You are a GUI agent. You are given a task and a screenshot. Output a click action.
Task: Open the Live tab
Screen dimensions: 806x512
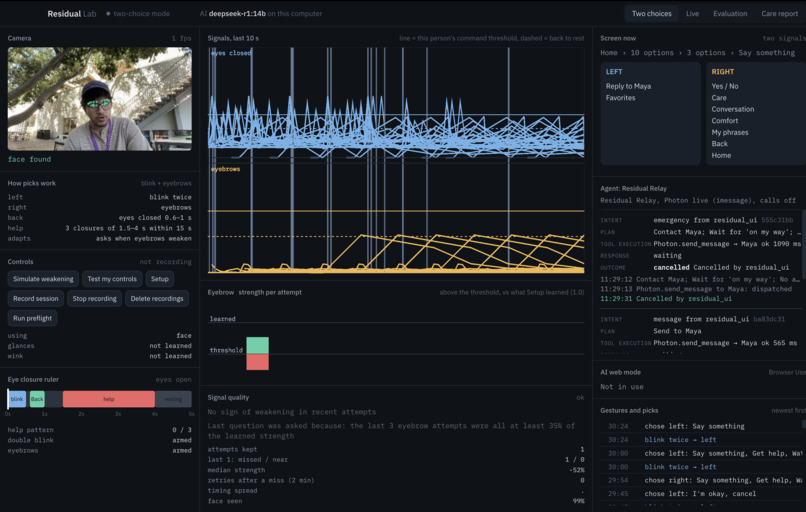692,14
